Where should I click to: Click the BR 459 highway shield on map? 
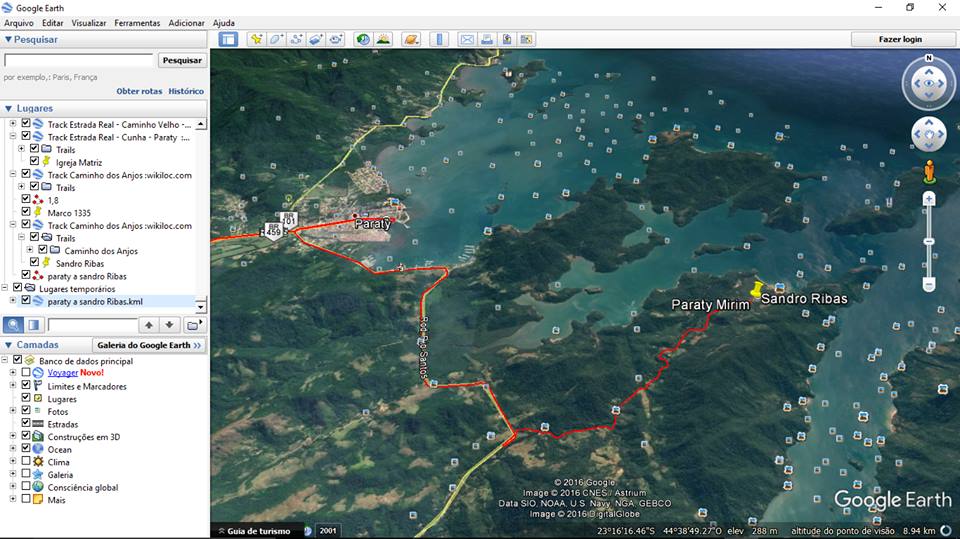273,231
